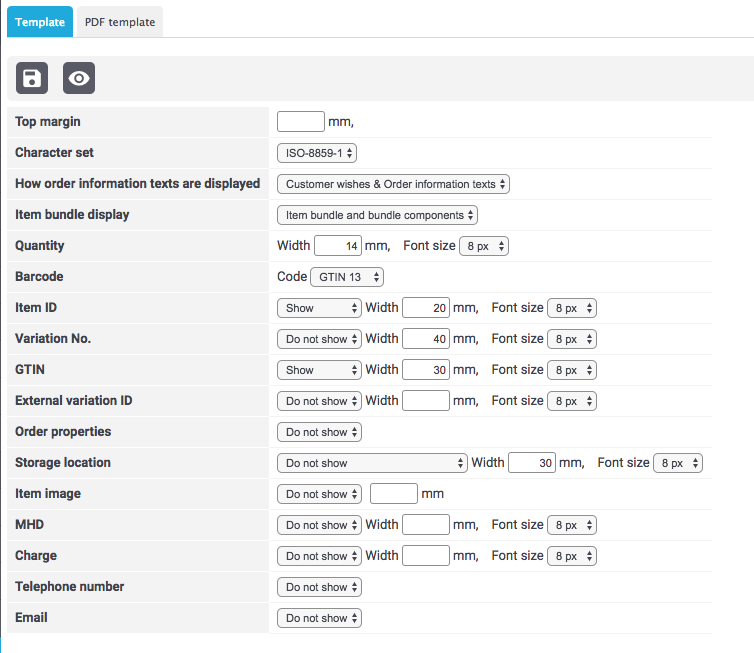The height and width of the screenshot is (653, 754).
Task: Open the Item bundle display dropdown
Action: coord(377,215)
